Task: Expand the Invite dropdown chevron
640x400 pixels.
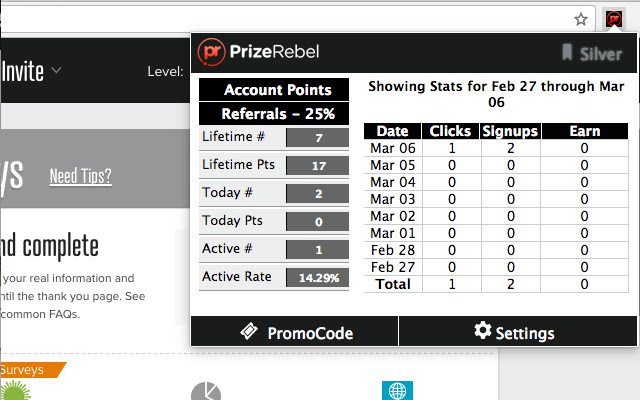Action: [57, 71]
